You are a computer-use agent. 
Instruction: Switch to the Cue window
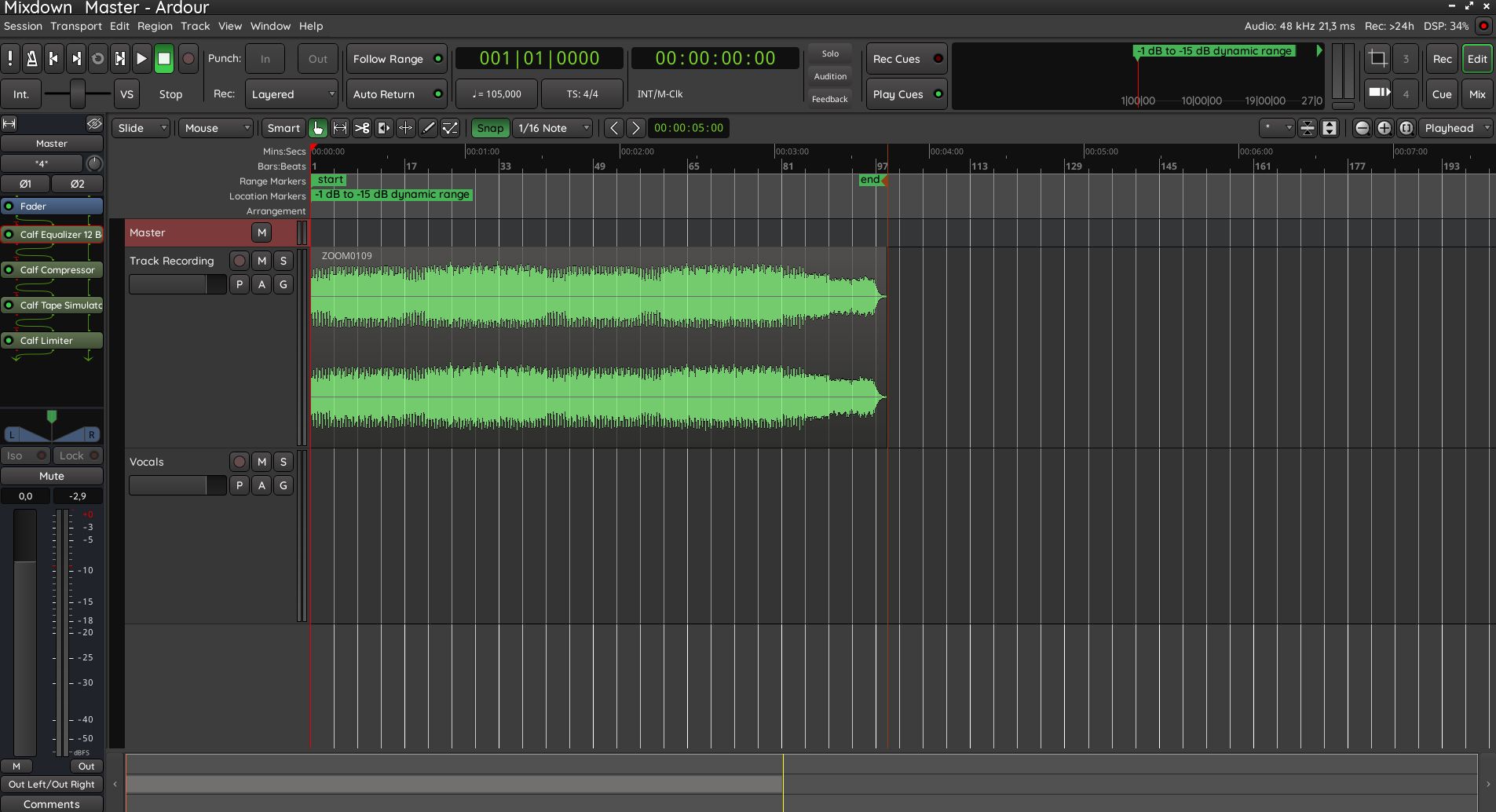tap(1442, 94)
